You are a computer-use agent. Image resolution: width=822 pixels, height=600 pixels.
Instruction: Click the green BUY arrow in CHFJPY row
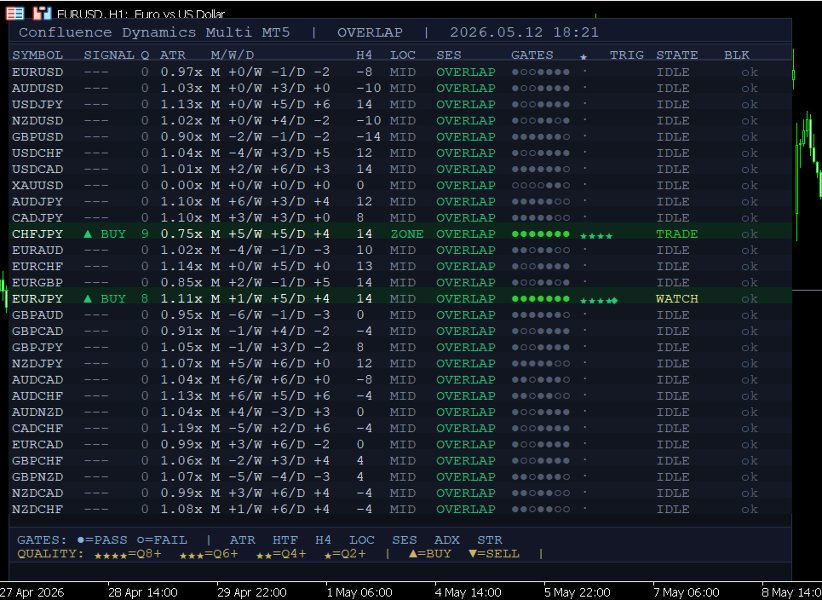click(x=88, y=234)
